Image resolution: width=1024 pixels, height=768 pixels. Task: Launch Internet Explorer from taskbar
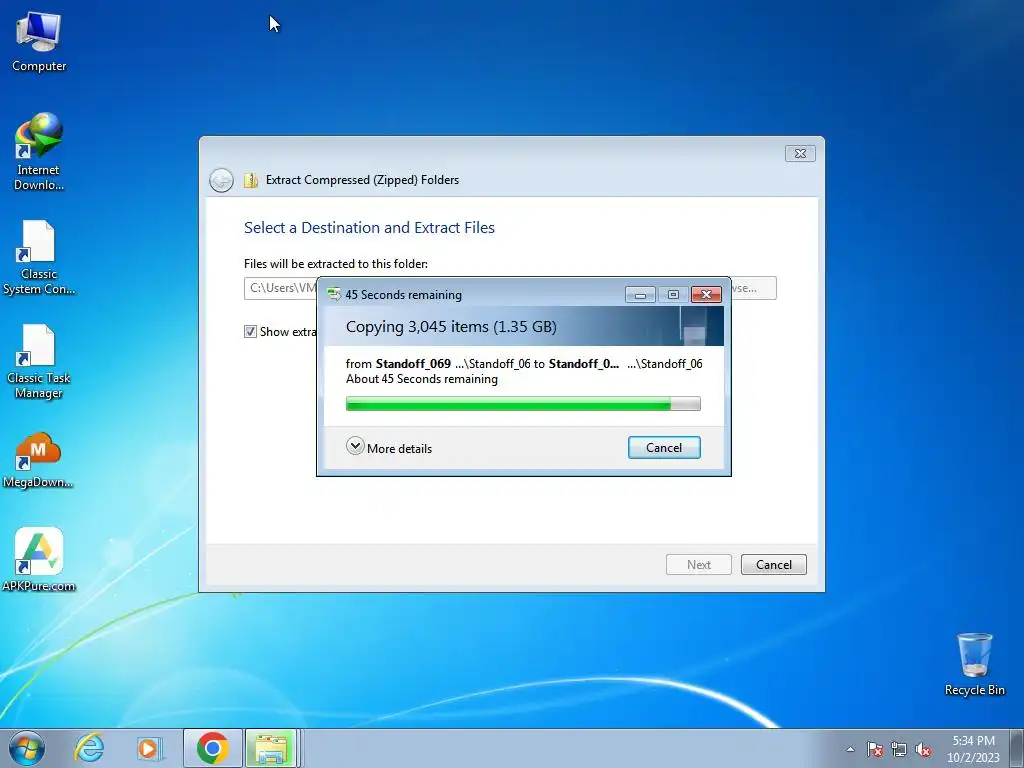(89, 748)
